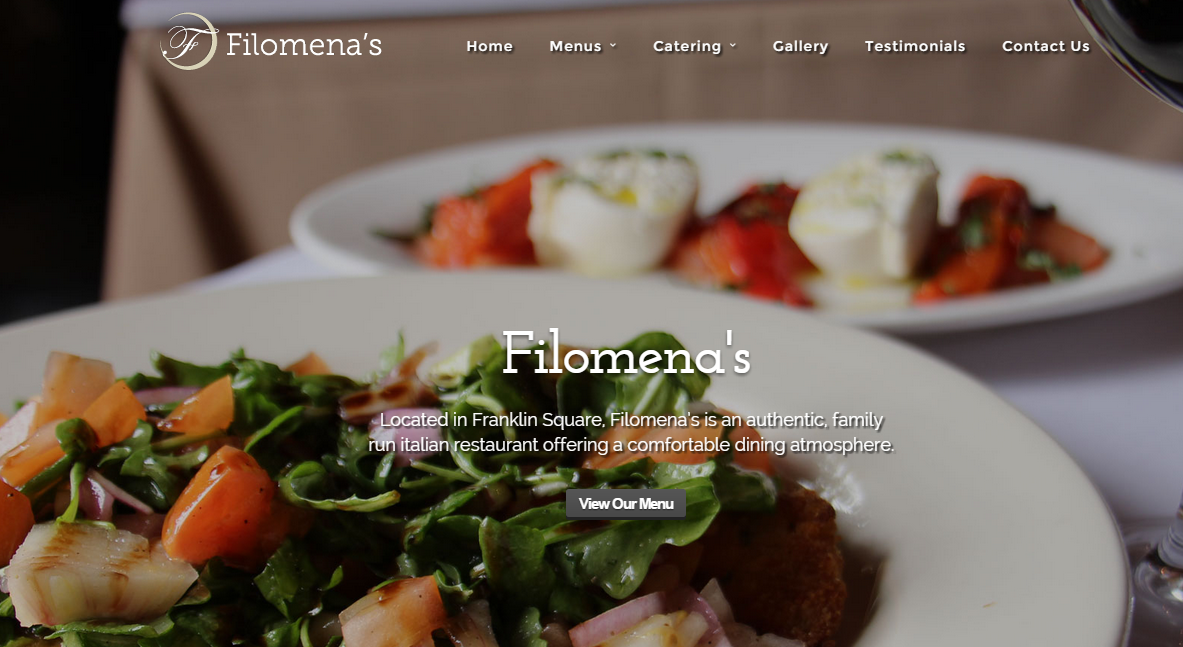Open the Menus navigation item
1183x647 pixels.
coord(575,46)
